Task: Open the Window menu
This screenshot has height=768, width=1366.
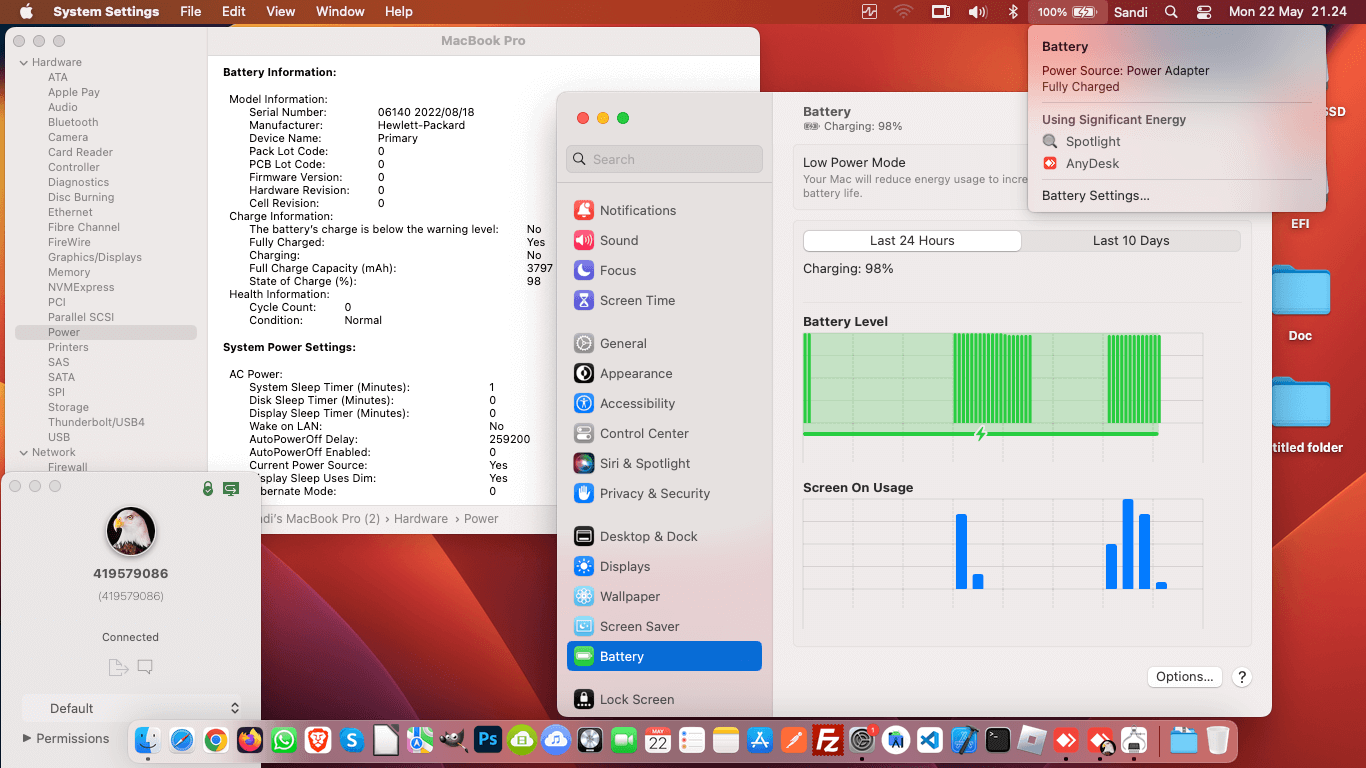Action: coord(340,12)
